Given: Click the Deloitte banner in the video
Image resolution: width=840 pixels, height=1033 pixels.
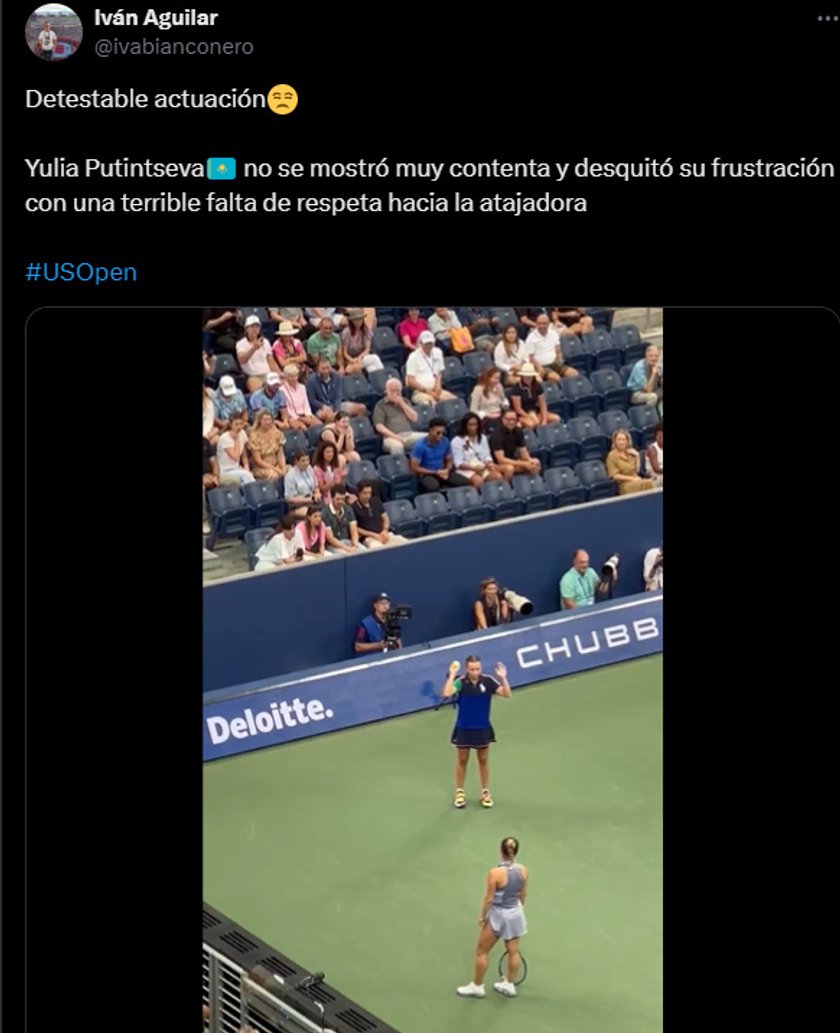Looking at the screenshot, I should 269,719.
